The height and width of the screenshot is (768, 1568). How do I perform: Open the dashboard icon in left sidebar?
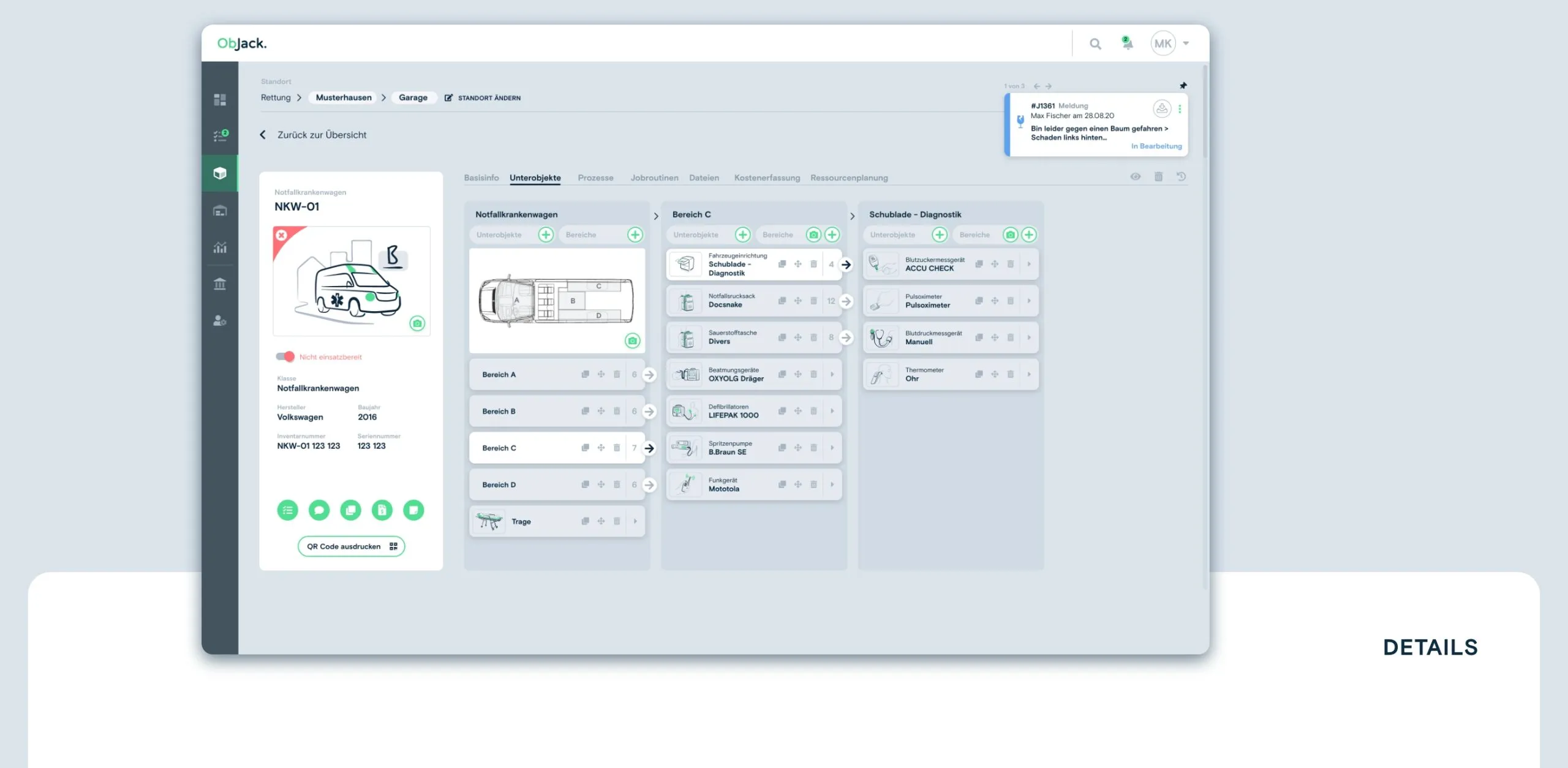[x=220, y=99]
